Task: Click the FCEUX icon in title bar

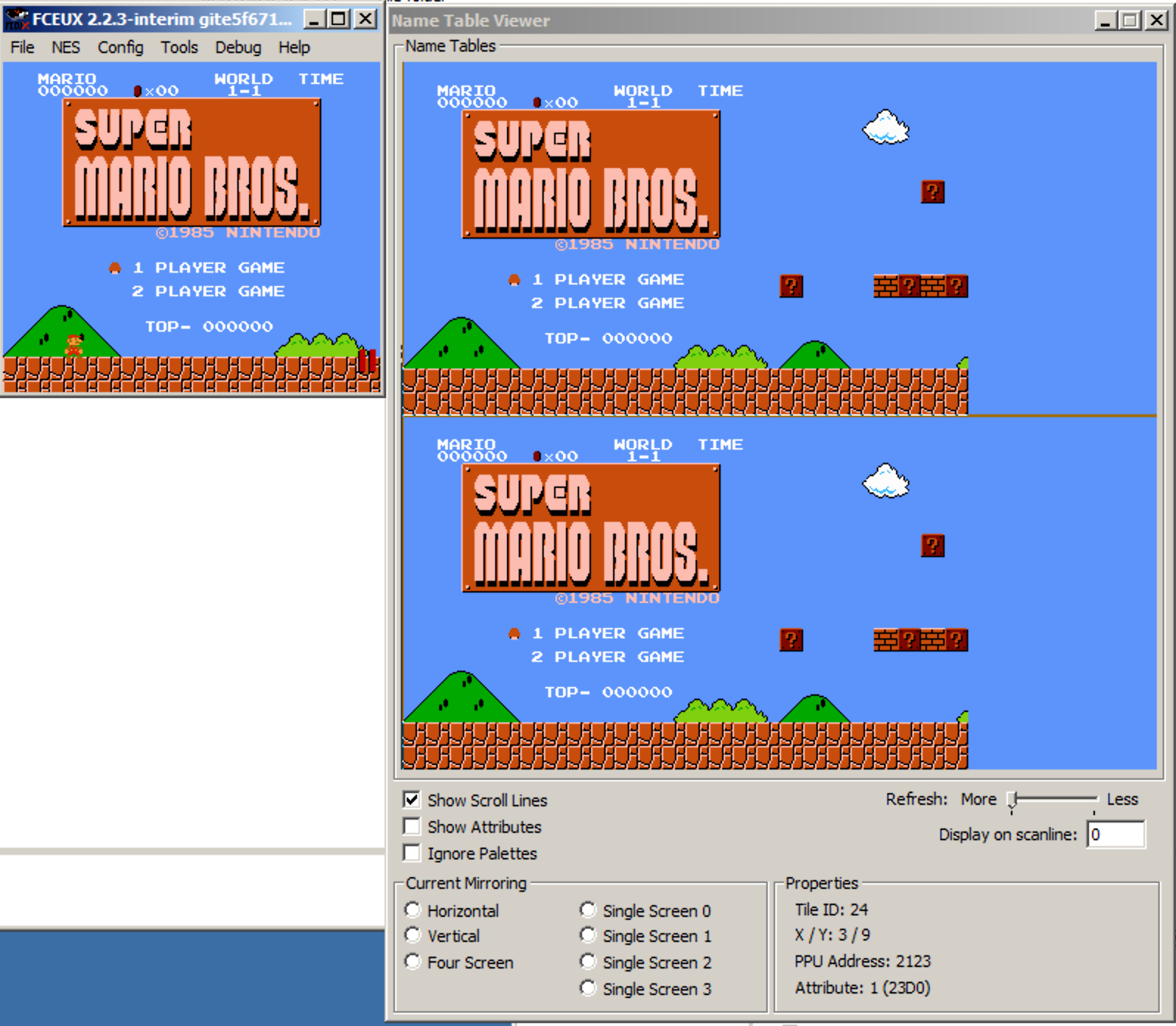Action: coord(16,19)
